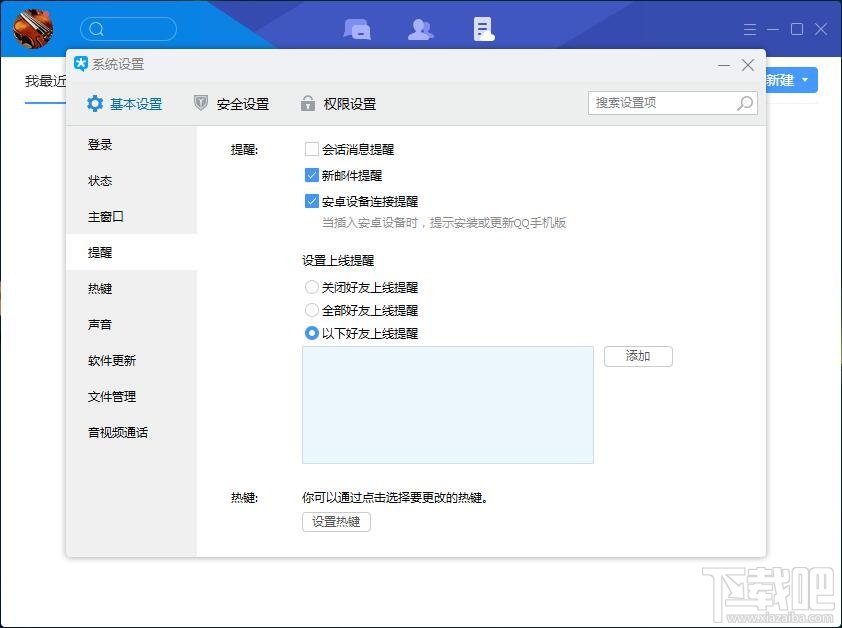Select the 全部好友上线提醒 radio option
This screenshot has height=628, width=842.
(312, 310)
